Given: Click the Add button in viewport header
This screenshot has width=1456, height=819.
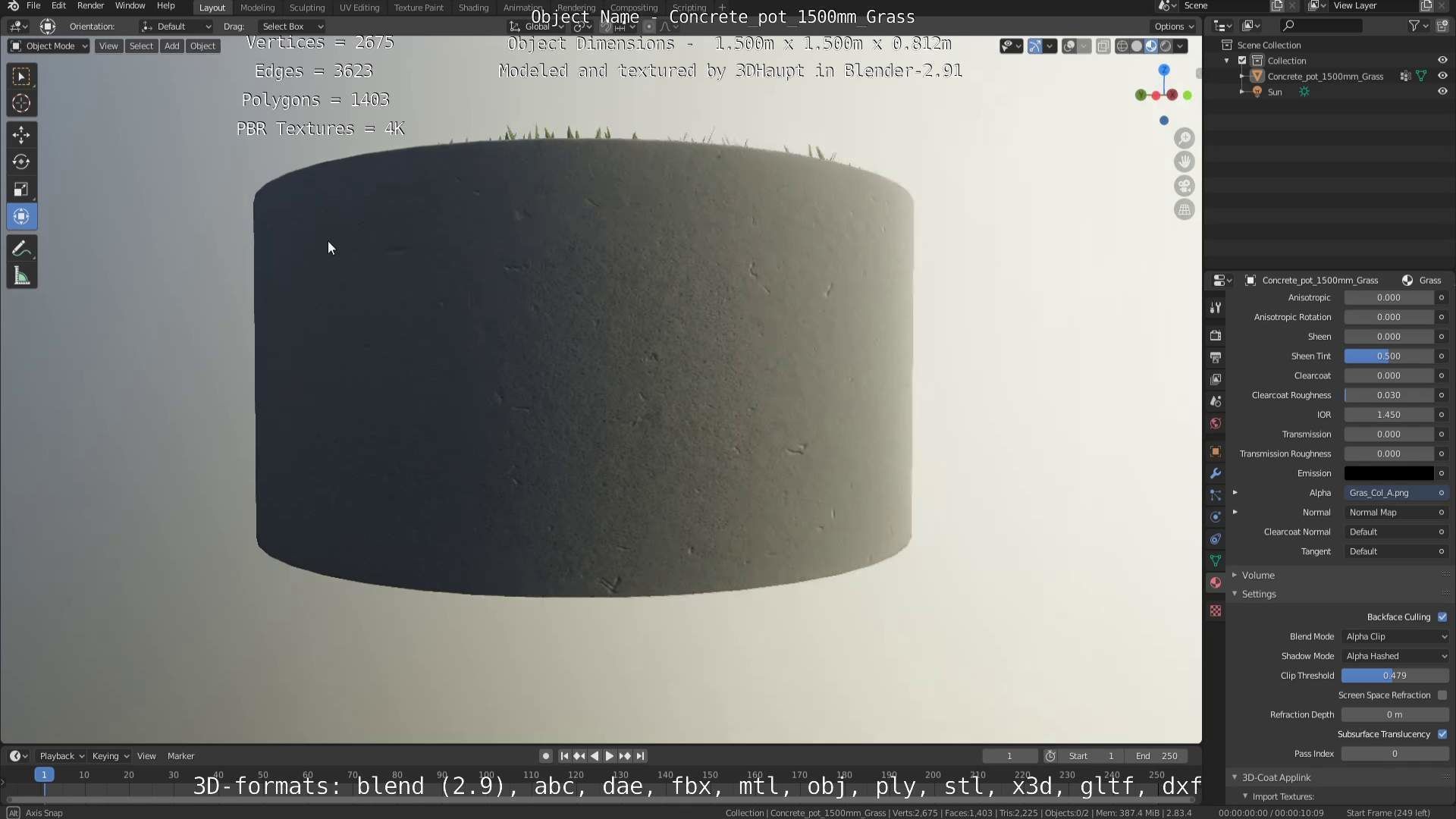Looking at the screenshot, I should [172, 46].
